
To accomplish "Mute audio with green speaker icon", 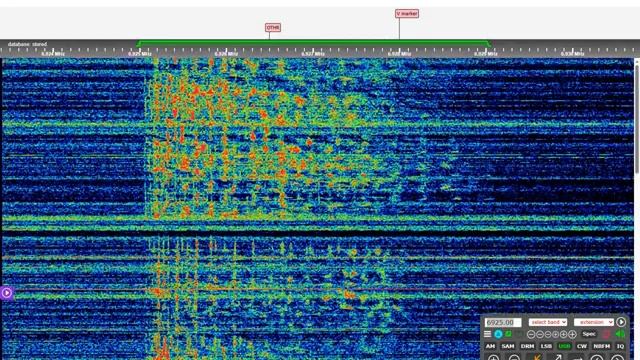I will point(620,334).
